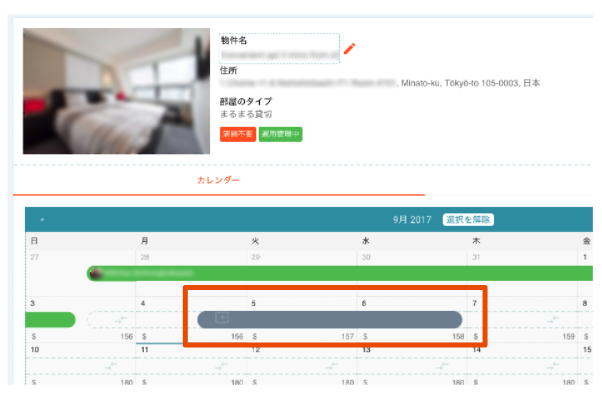Screen dimensions: 602x398
Task: Click swap arrows icon in day 7 cell
Action: 553,319
